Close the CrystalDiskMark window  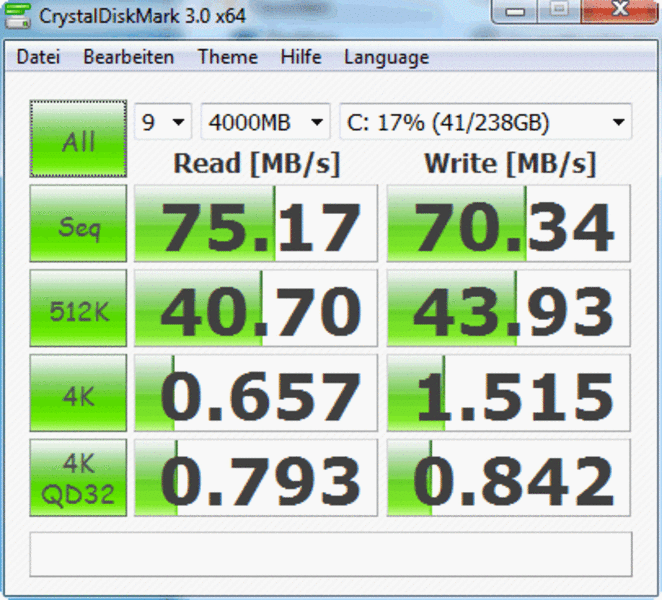click(x=620, y=10)
